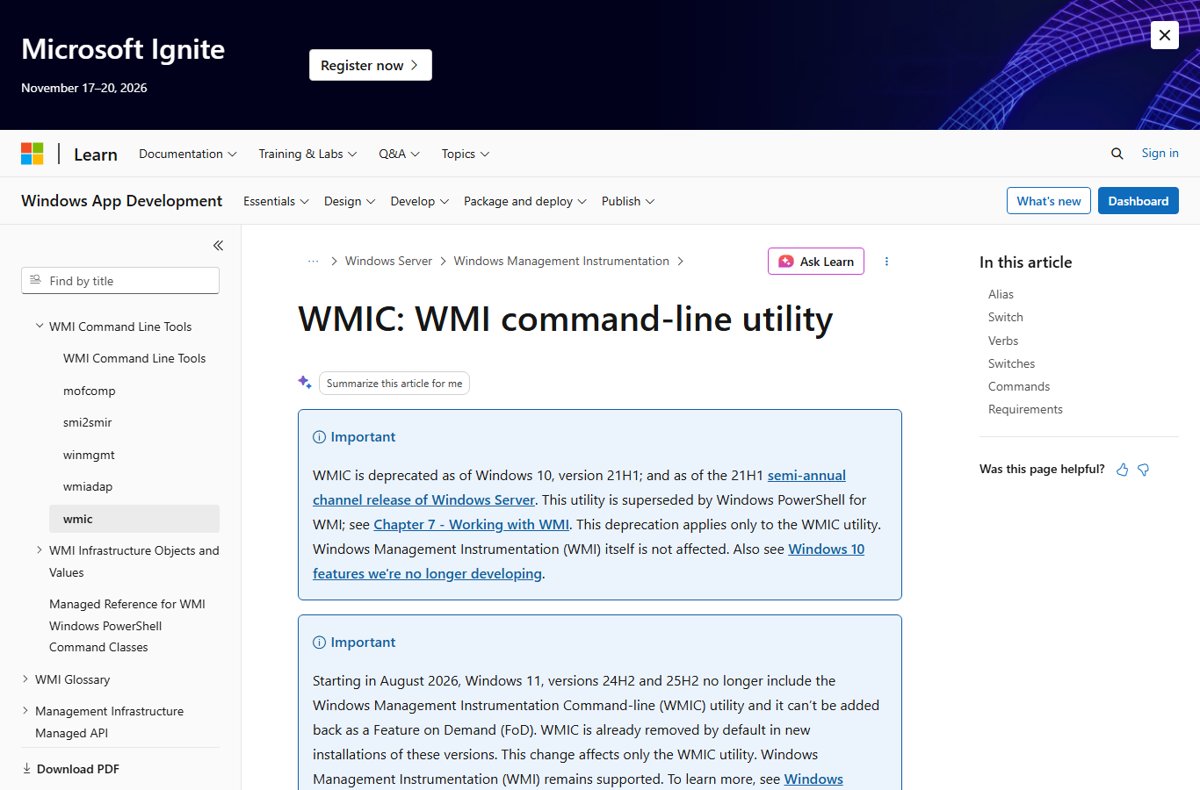Open the Documentation menu
This screenshot has width=1200, height=790.
[188, 154]
